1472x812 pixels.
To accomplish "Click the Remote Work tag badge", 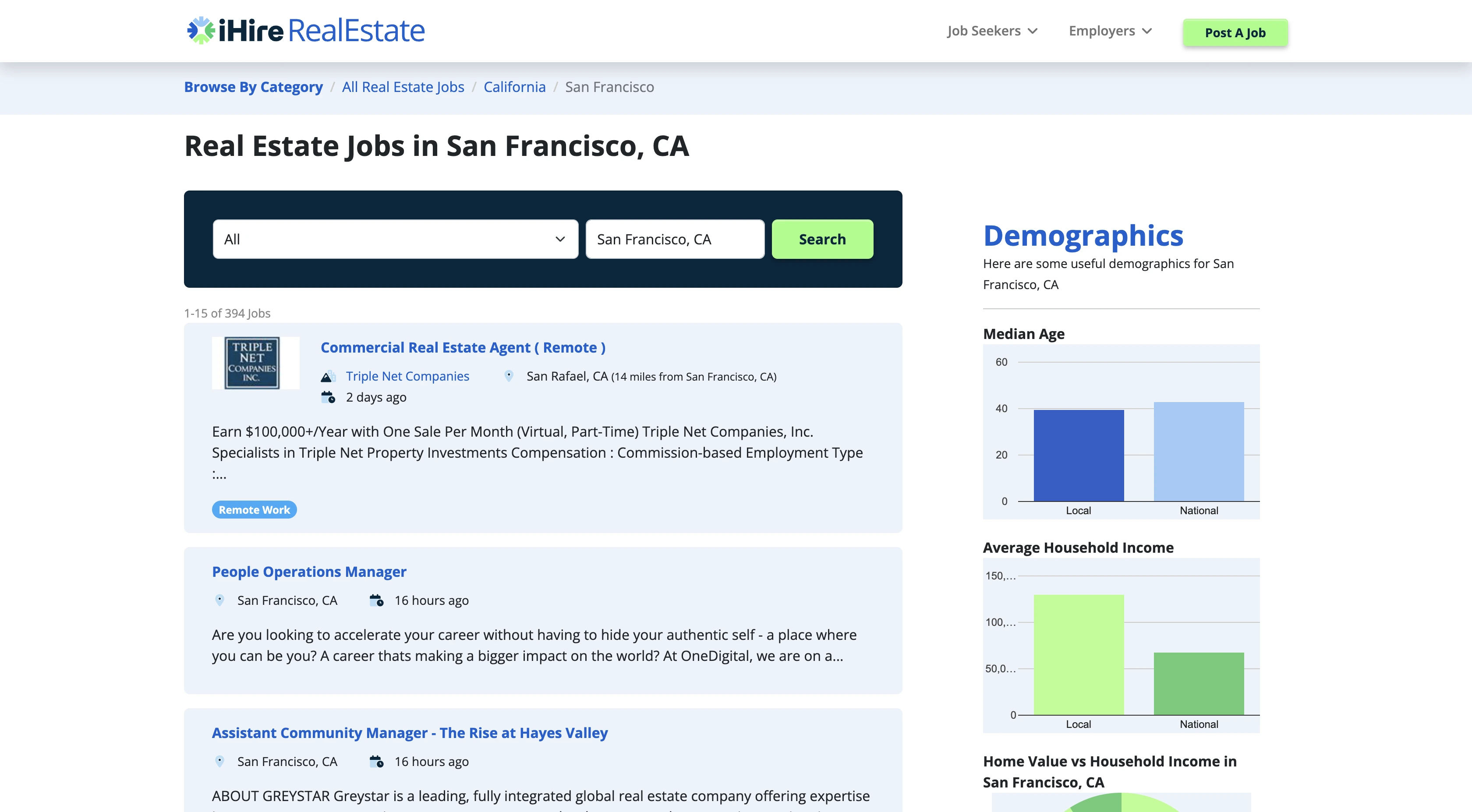I will (x=254, y=510).
